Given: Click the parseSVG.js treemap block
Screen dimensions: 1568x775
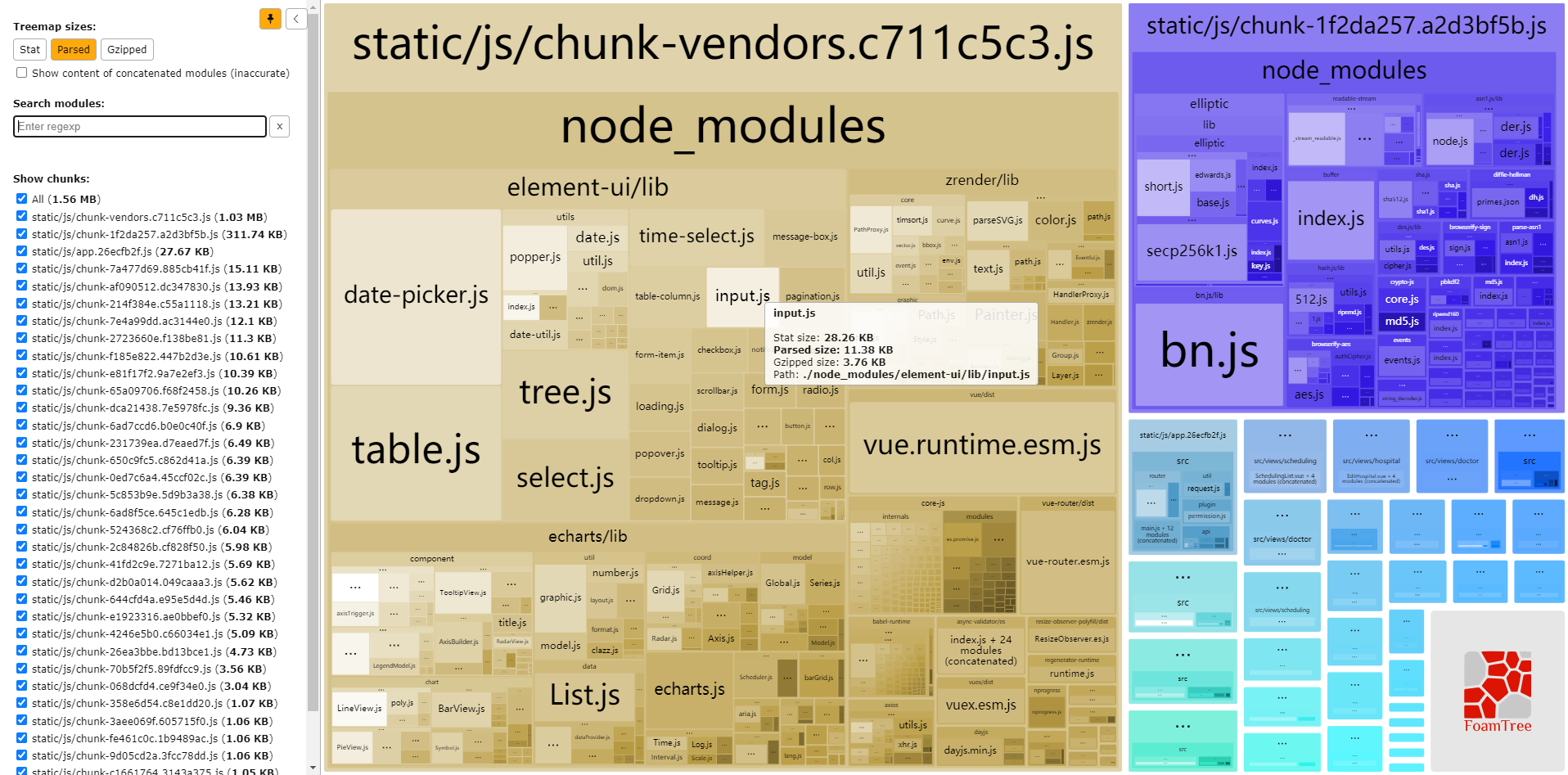Looking at the screenshot, I should (998, 220).
